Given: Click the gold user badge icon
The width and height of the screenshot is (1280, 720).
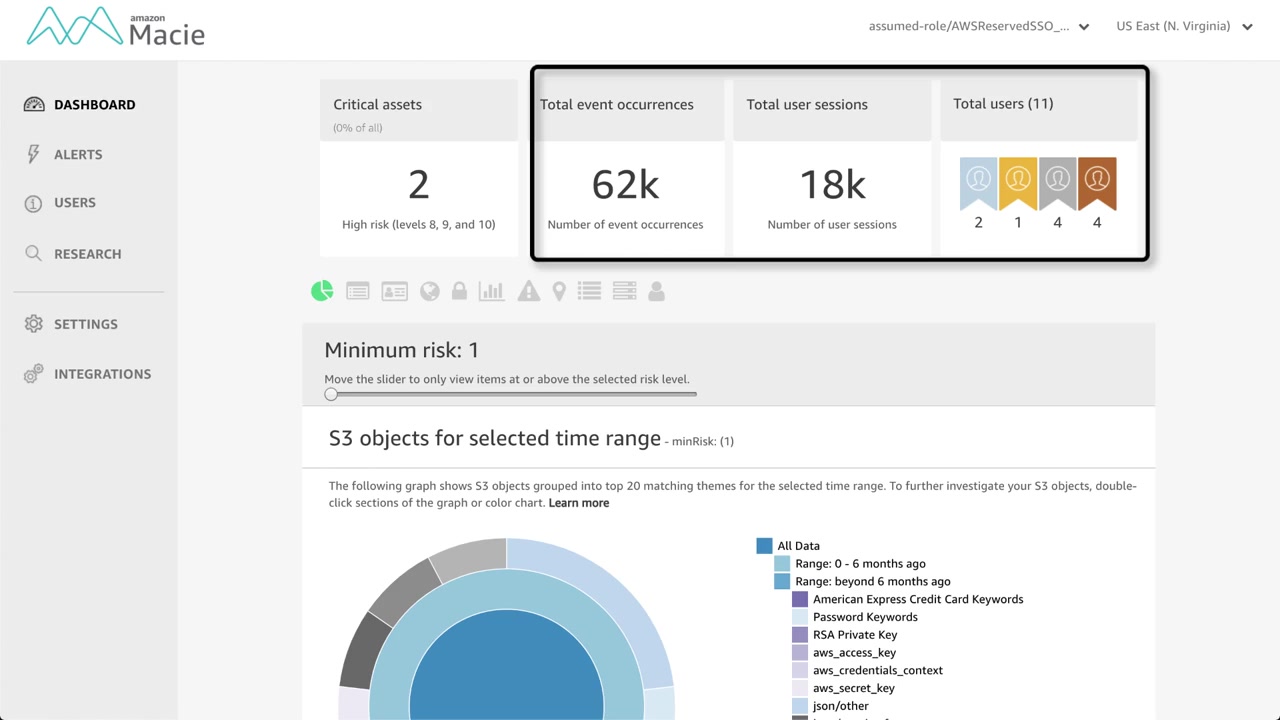Looking at the screenshot, I should click(x=1018, y=183).
